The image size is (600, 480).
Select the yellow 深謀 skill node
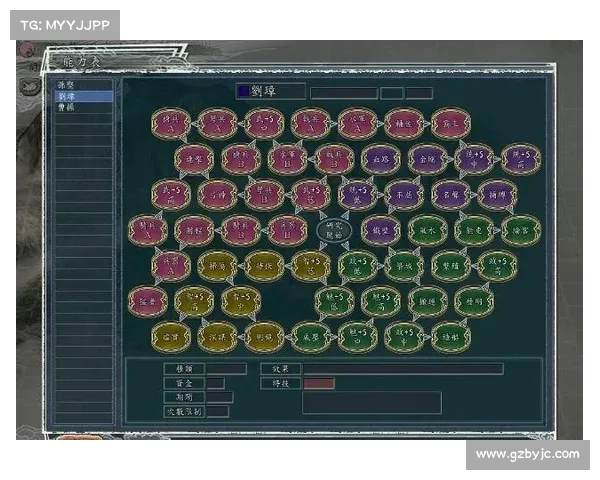217,336
